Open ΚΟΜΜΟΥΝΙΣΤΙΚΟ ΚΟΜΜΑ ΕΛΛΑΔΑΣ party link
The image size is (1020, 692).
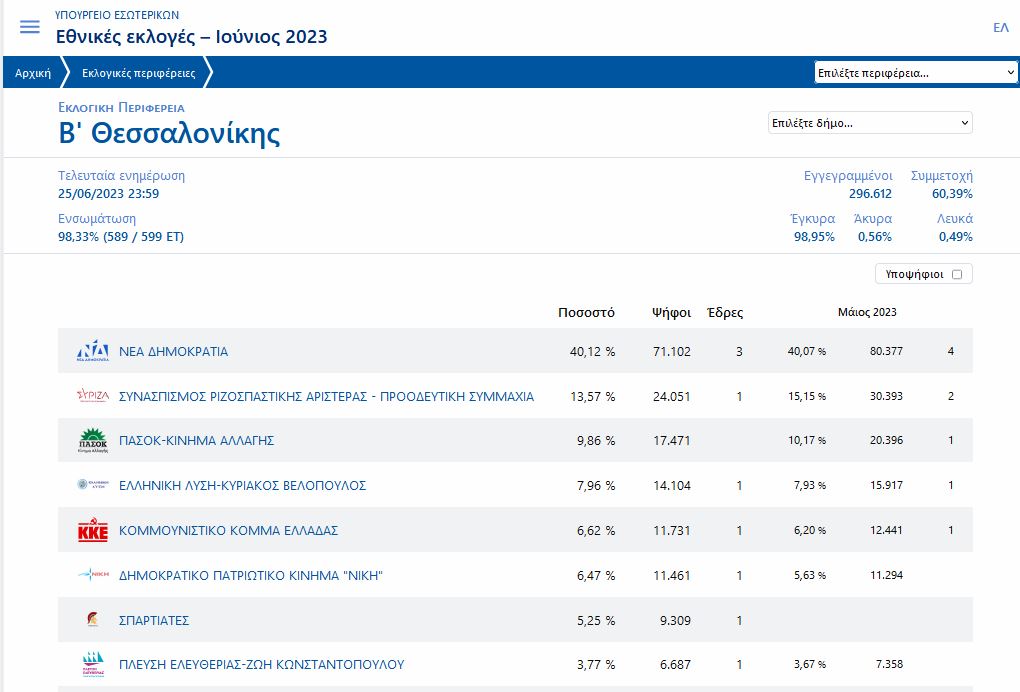pos(228,531)
